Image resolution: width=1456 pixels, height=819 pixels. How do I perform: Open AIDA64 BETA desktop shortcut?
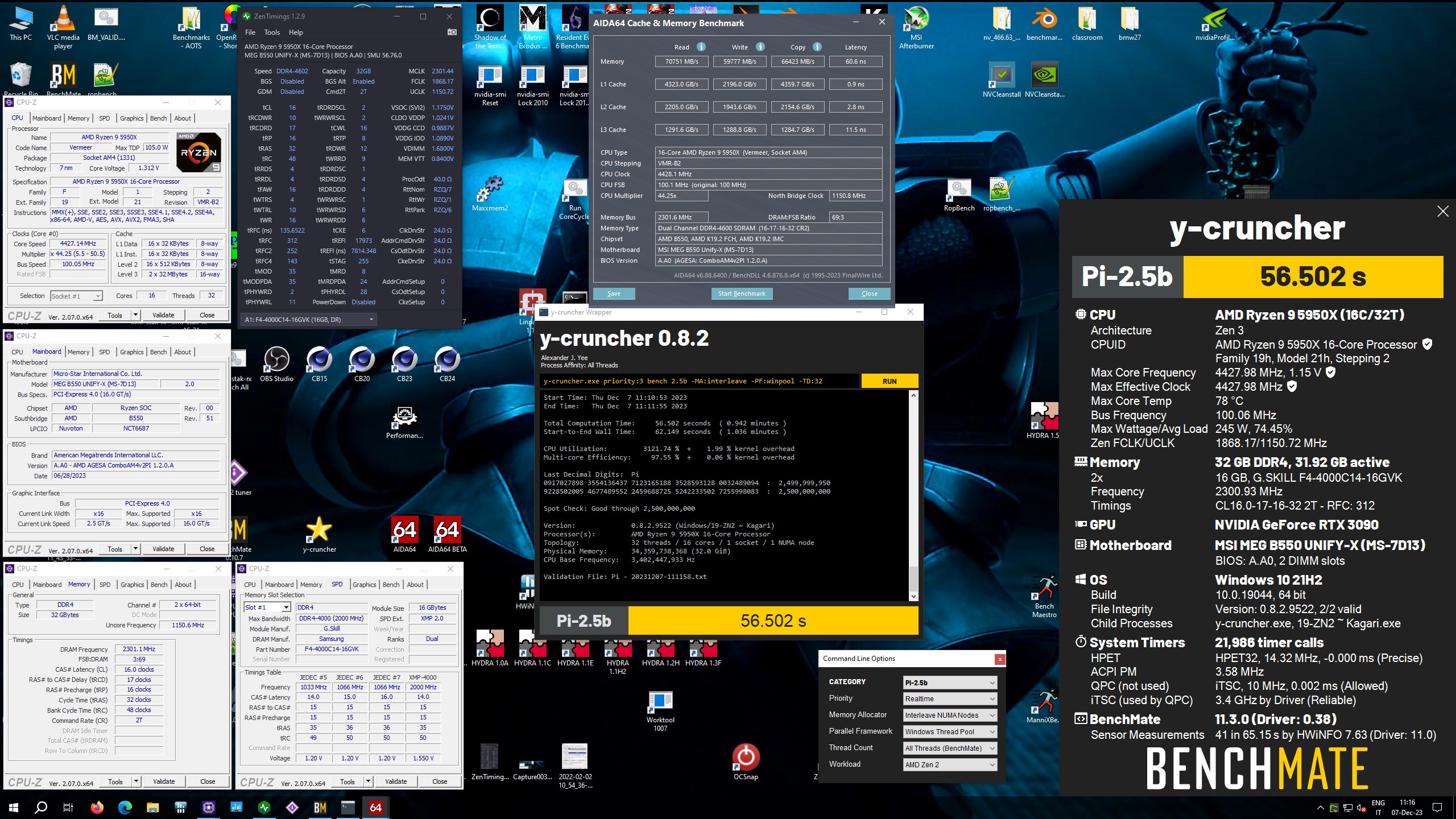[x=447, y=535]
